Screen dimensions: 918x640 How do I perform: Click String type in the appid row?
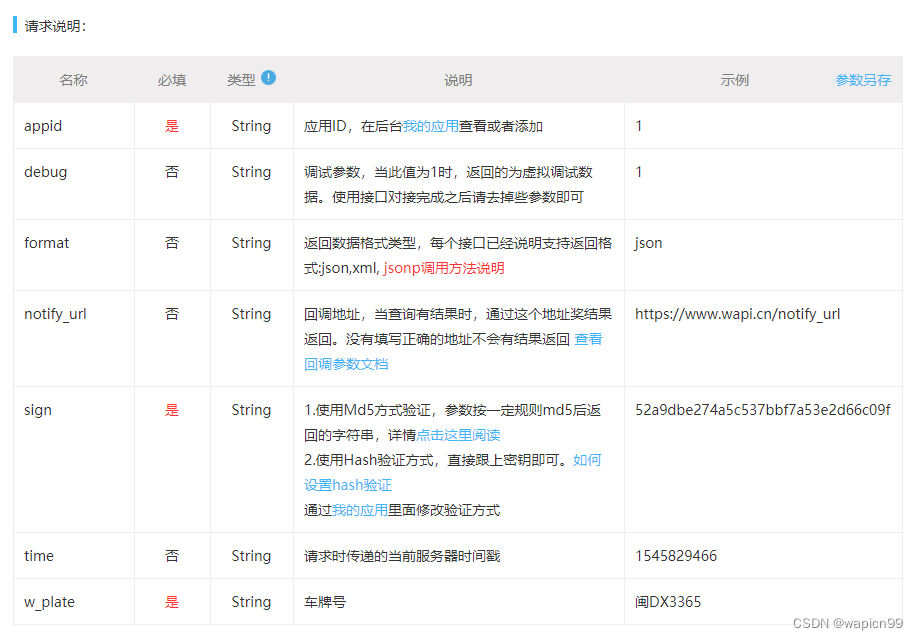[251, 126]
